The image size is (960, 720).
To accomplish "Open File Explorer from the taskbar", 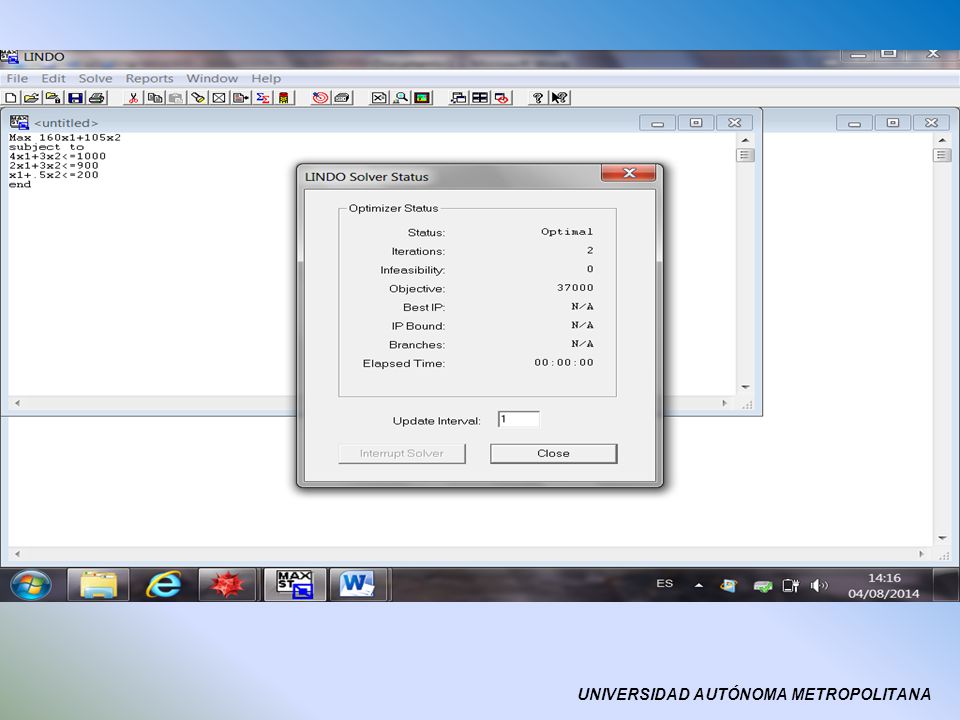I will click(98, 585).
